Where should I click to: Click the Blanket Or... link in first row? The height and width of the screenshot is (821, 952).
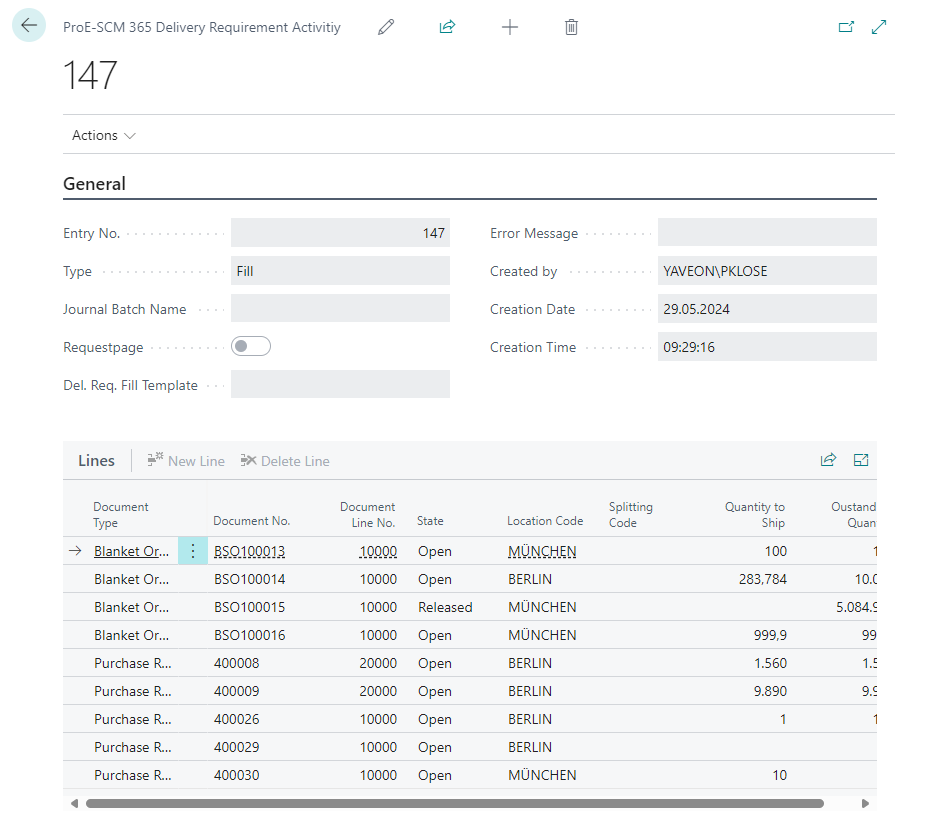point(132,551)
